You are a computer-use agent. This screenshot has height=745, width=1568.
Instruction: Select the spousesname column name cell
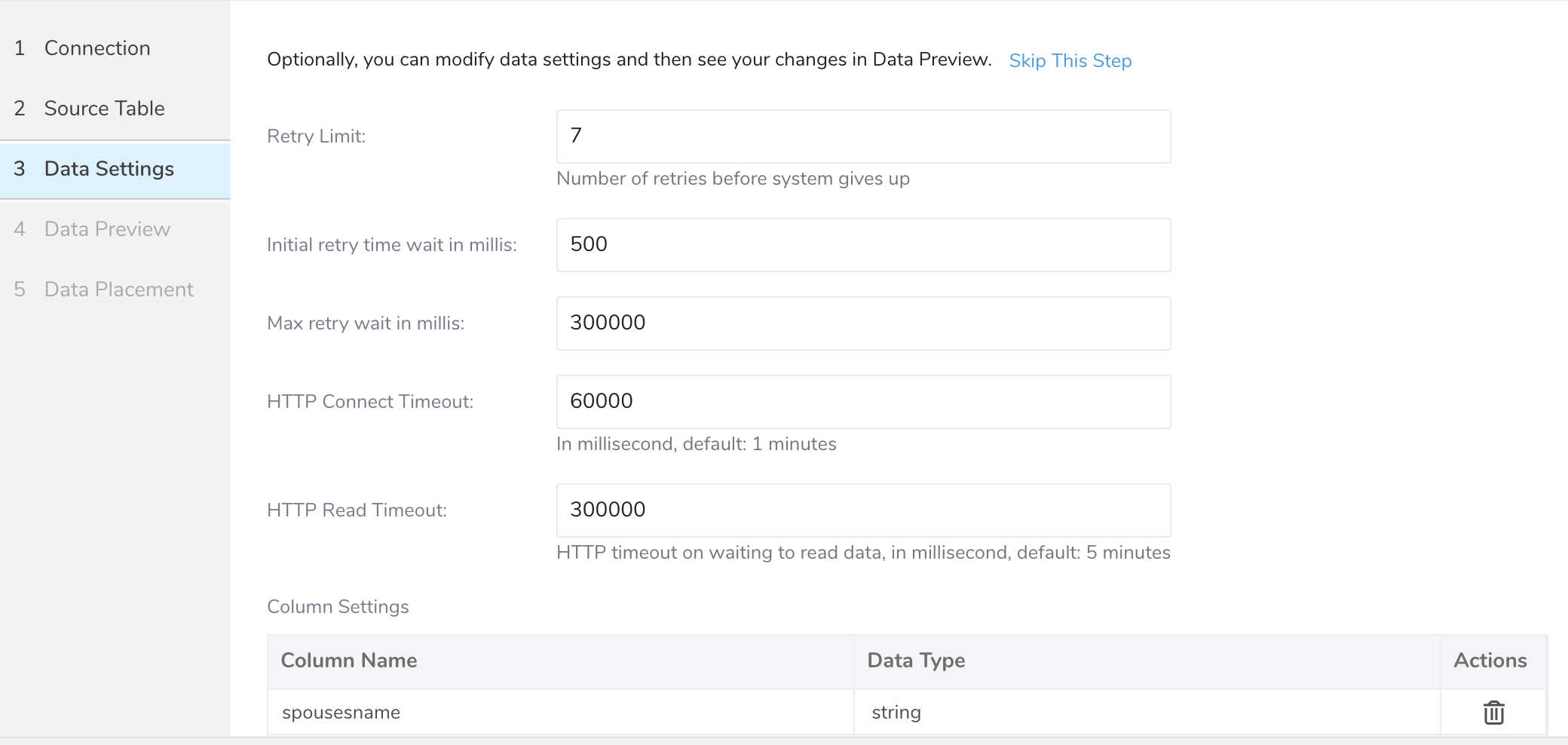(x=341, y=713)
